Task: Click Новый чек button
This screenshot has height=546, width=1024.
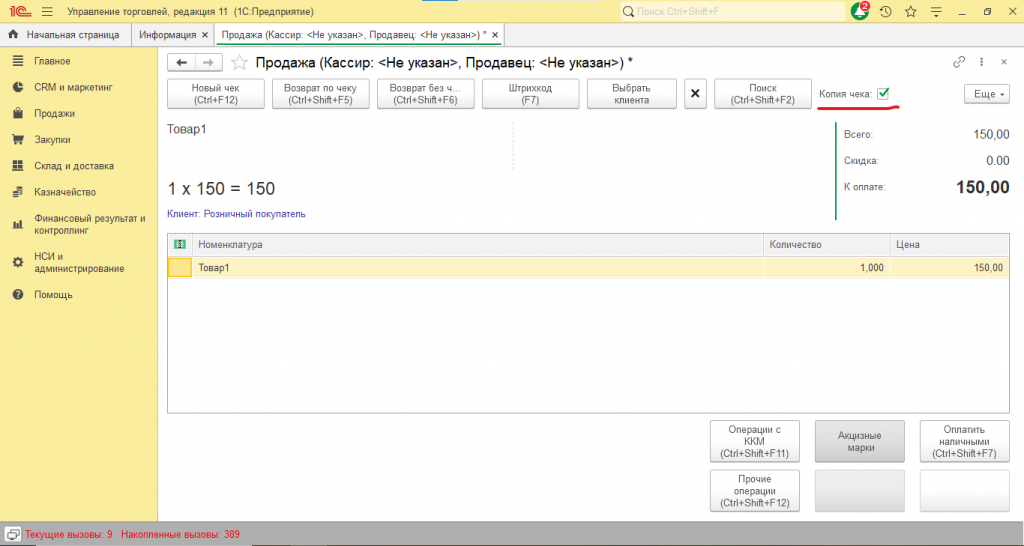Action: (x=216, y=94)
